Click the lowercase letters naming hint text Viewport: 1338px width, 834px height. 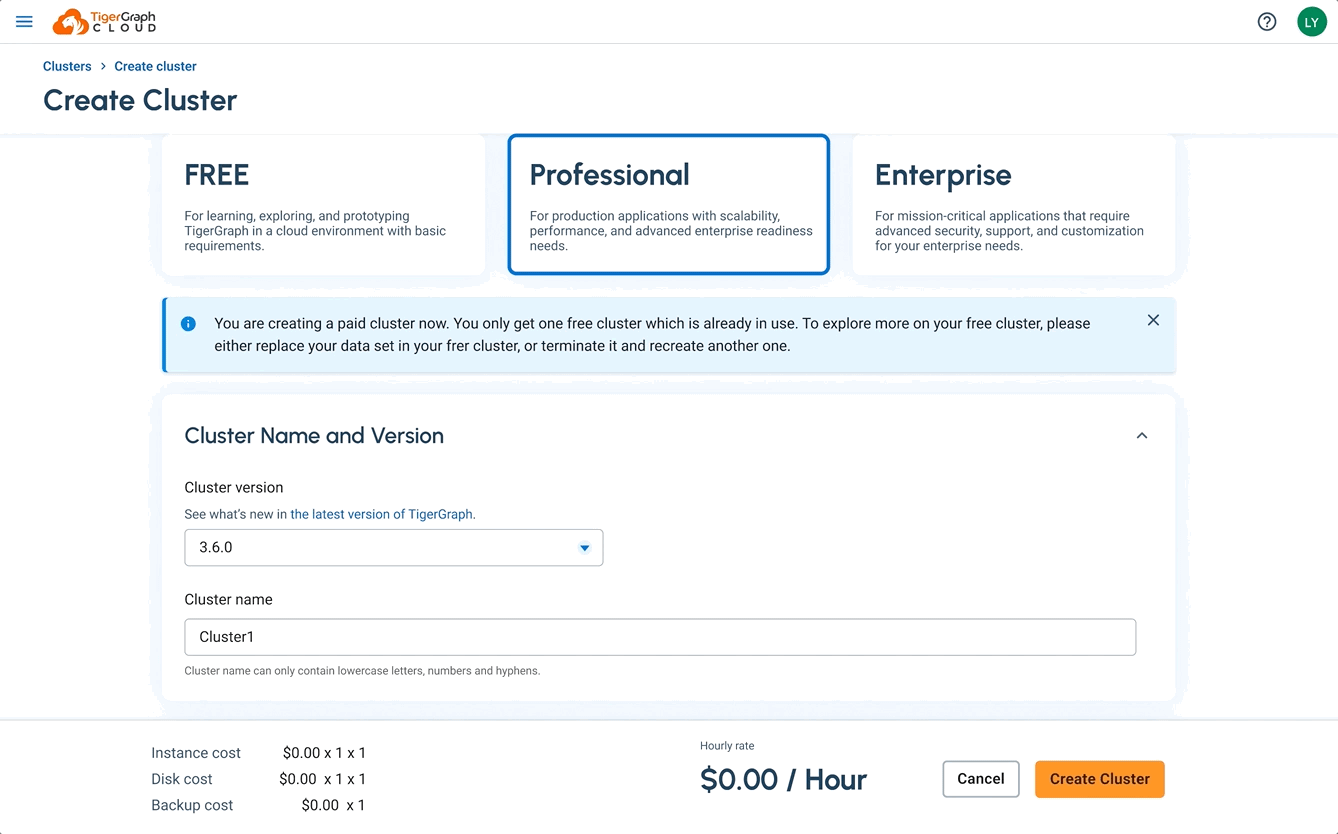[362, 671]
